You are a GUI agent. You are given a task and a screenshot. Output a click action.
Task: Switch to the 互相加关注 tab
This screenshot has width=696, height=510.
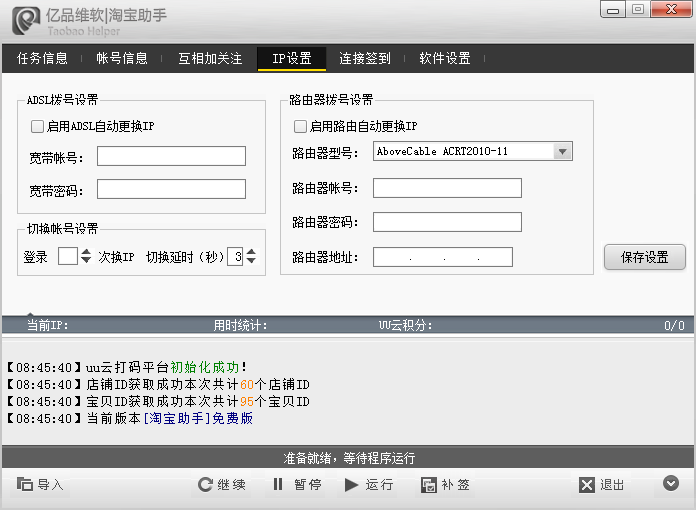click(210, 59)
